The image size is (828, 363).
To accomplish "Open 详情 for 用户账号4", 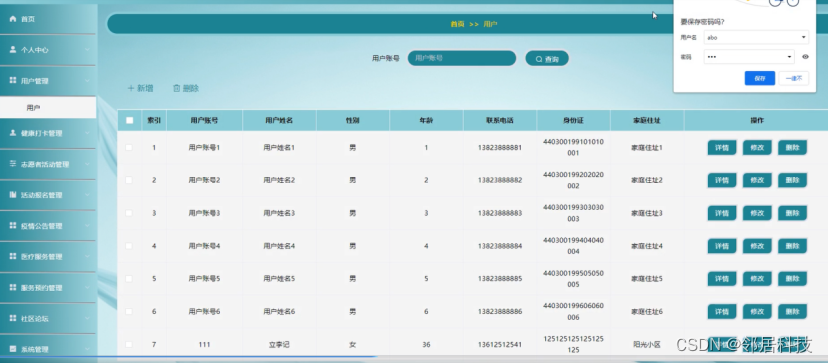I will [x=722, y=246].
